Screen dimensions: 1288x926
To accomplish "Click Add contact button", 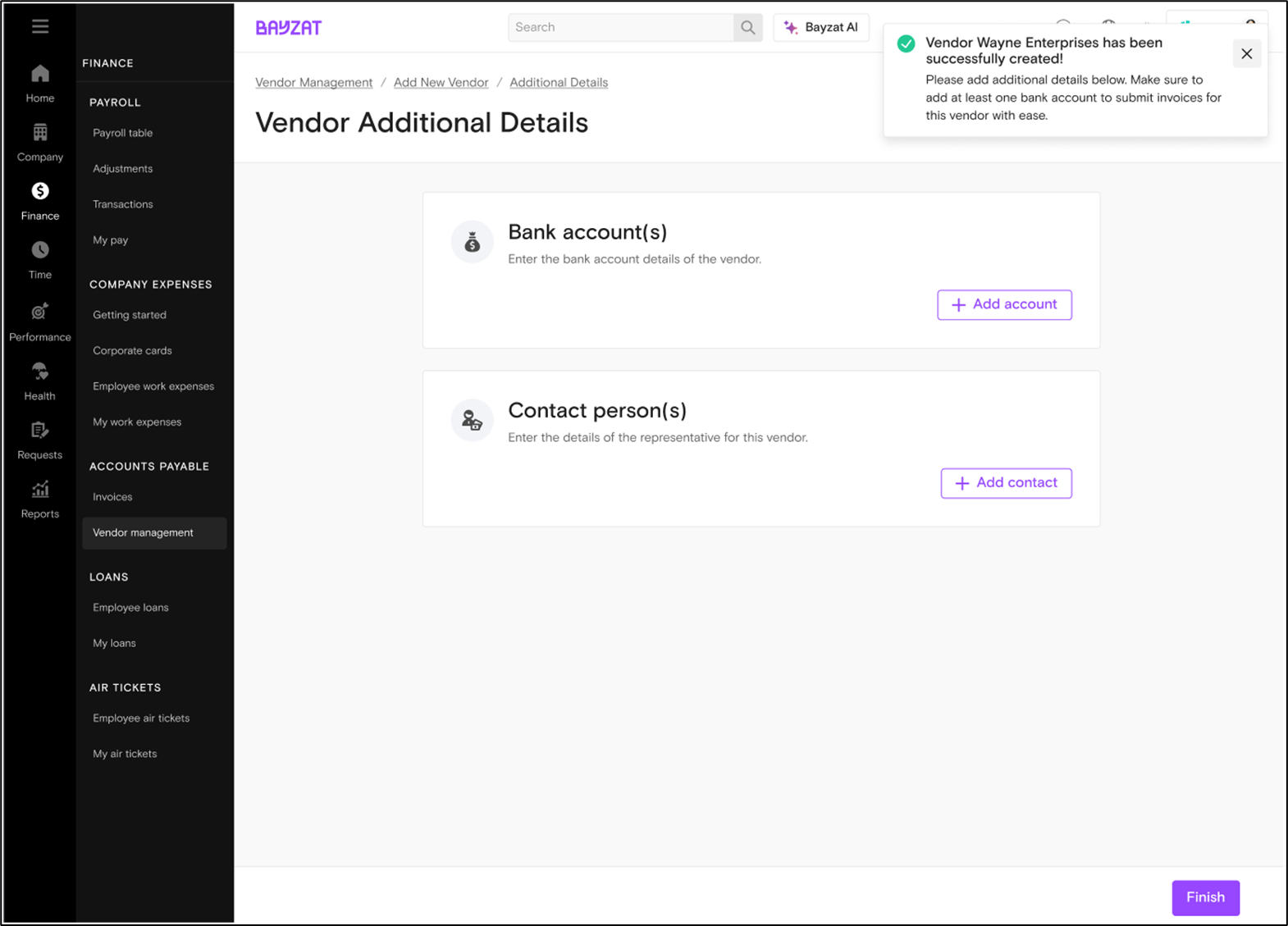I will point(1006,483).
